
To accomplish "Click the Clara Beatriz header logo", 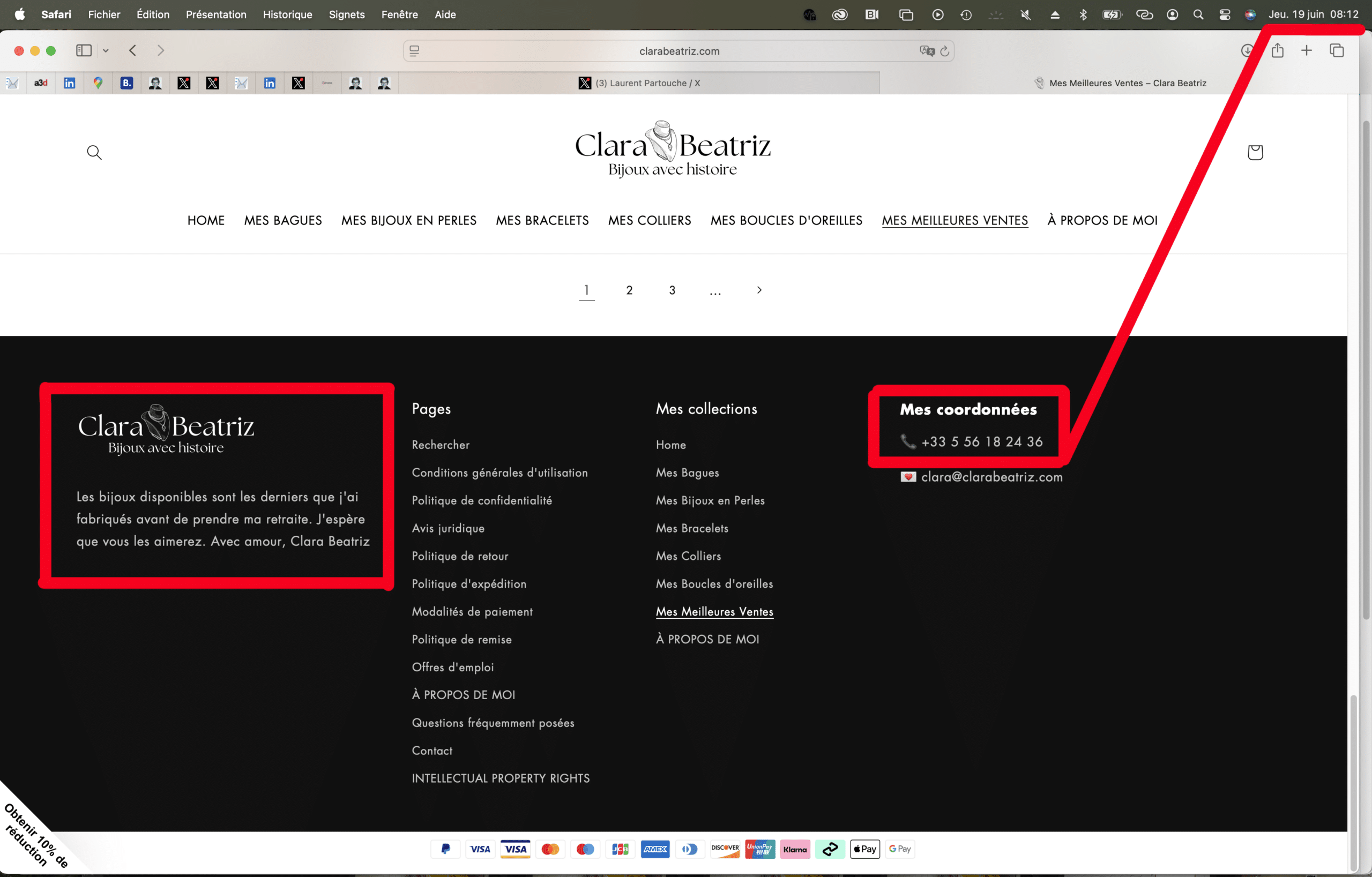I will (672, 148).
